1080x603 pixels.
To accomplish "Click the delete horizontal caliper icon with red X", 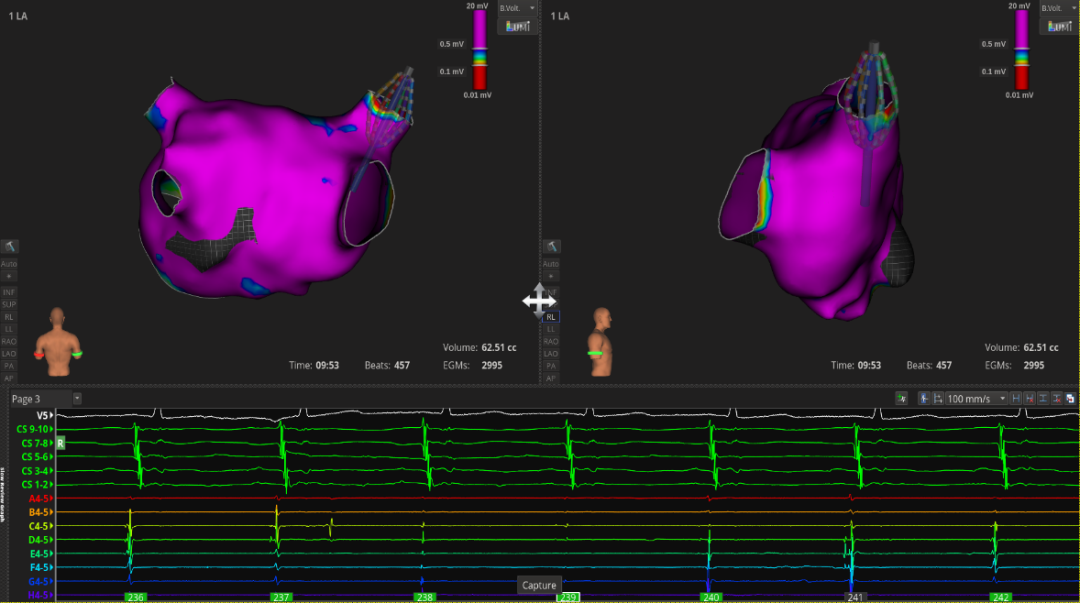I will [x=1030, y=399].
